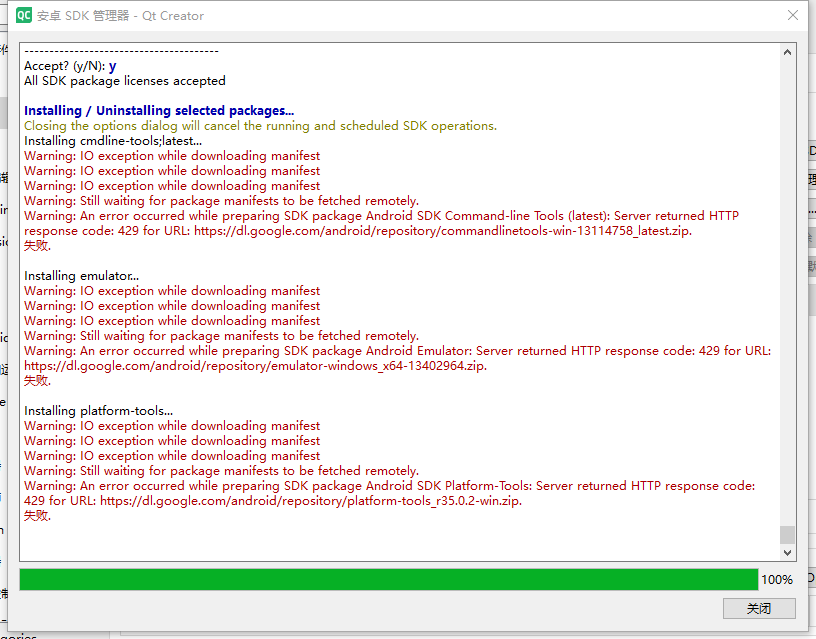The width and height of the screenshot is (816, 639).
Task: Click the 失败 text under platform-tools section
Action: tap(37, 516)
